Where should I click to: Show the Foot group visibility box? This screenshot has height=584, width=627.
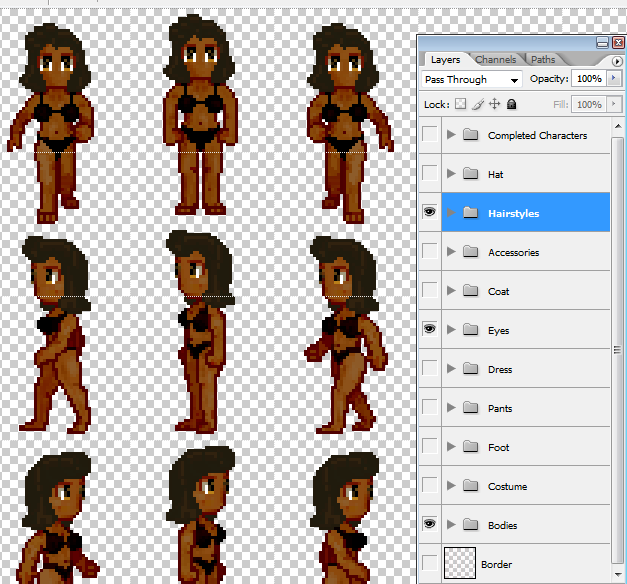(x=430, y=446)
